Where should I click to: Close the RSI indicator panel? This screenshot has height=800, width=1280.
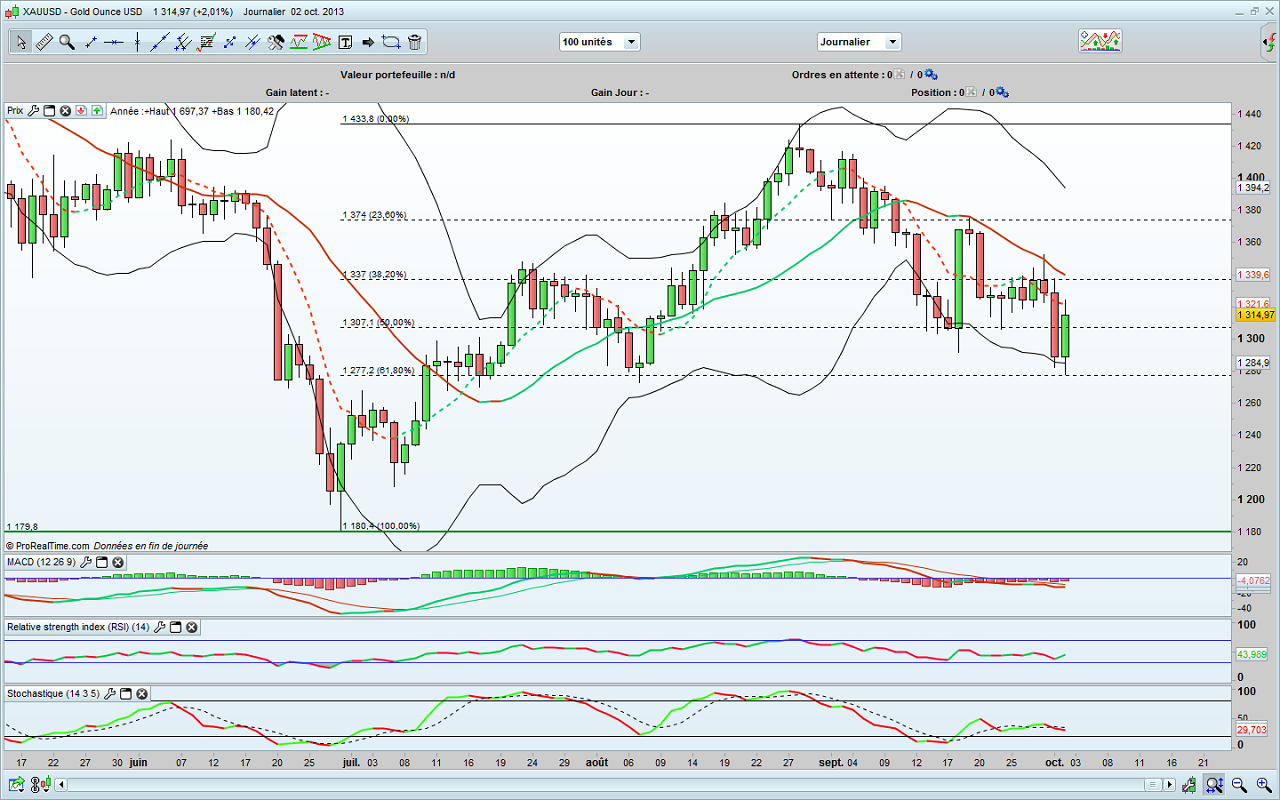click(191, 627)
